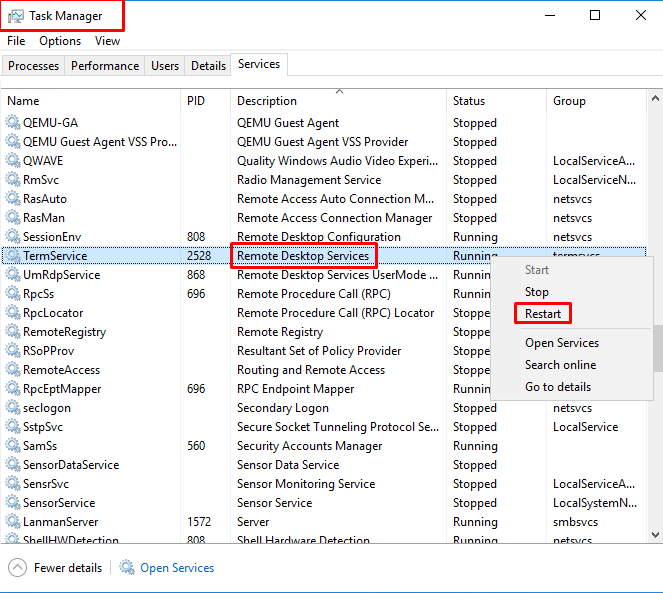The image size is (663, 593).
Task: Click the gear icon beside SessionEnv
Action: coord(13,236)
